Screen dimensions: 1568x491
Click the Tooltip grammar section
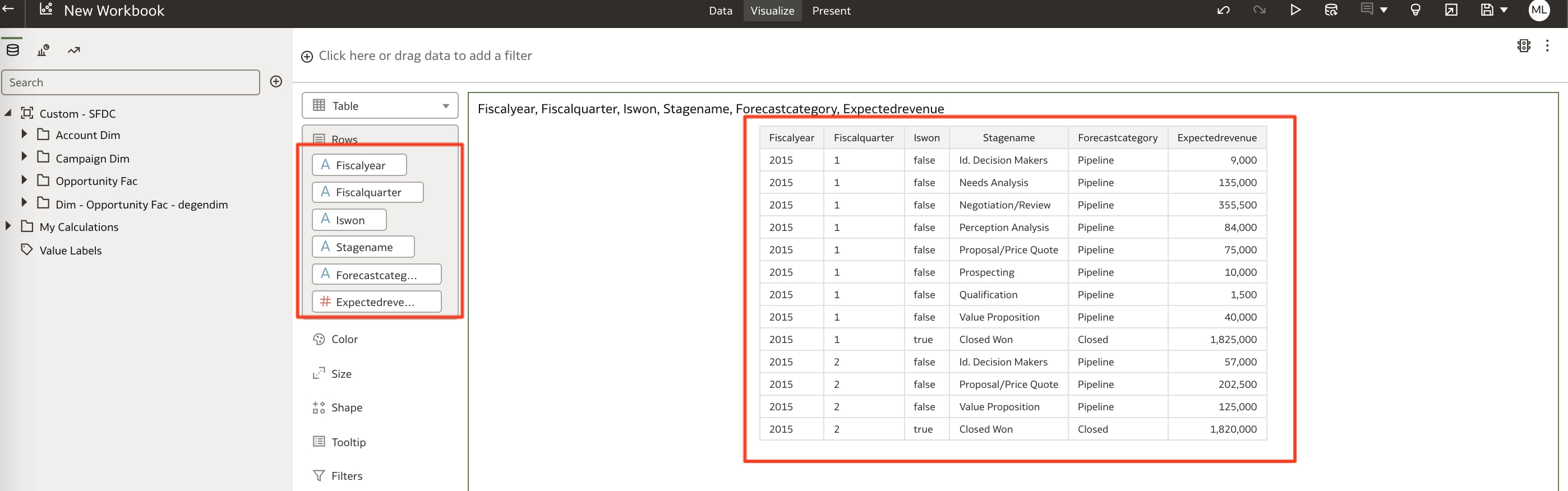point(348,442)
